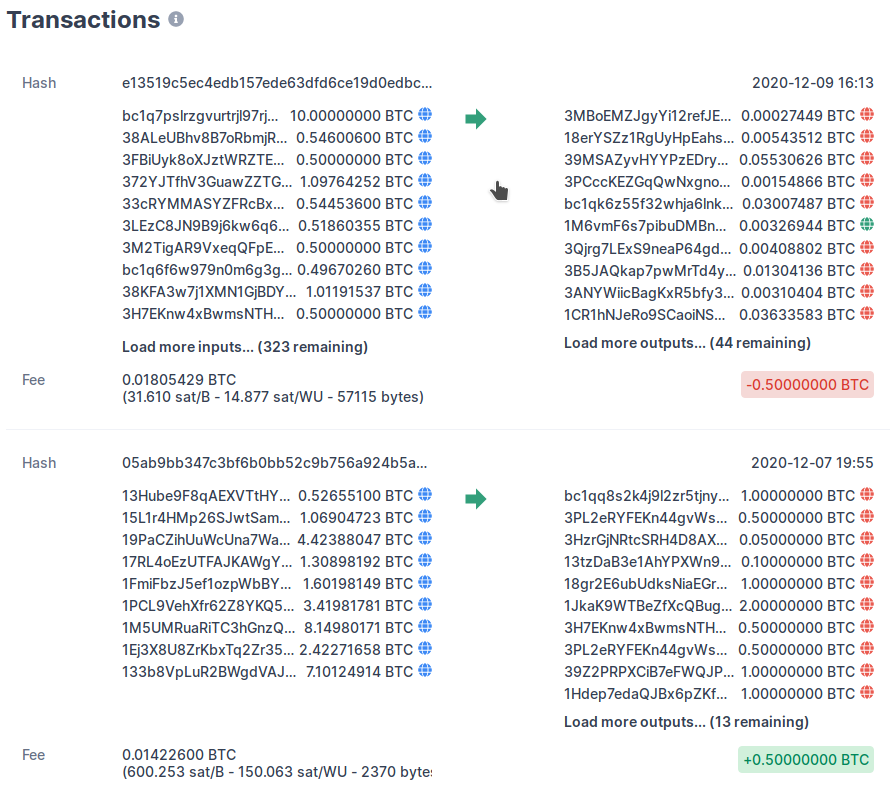
Task: Click blue globe icon for bc1q6f6w979n0m6g3g input
Action: [425, 268]
